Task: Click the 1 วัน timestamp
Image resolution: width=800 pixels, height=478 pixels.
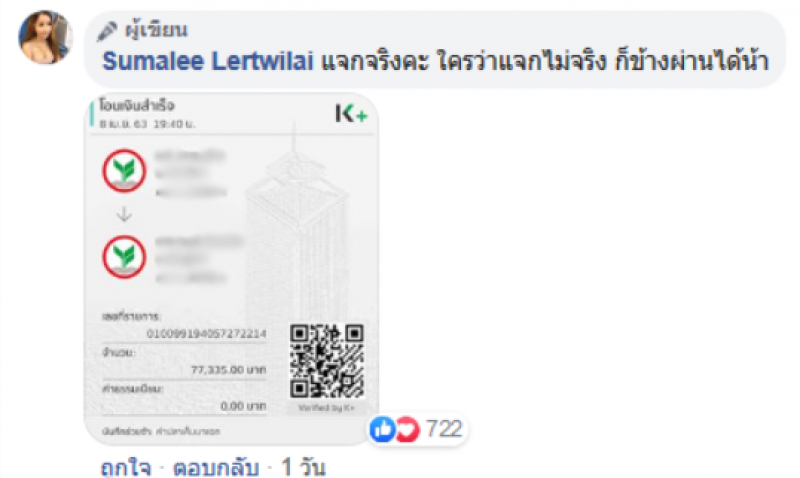Action: coord(303,467)
